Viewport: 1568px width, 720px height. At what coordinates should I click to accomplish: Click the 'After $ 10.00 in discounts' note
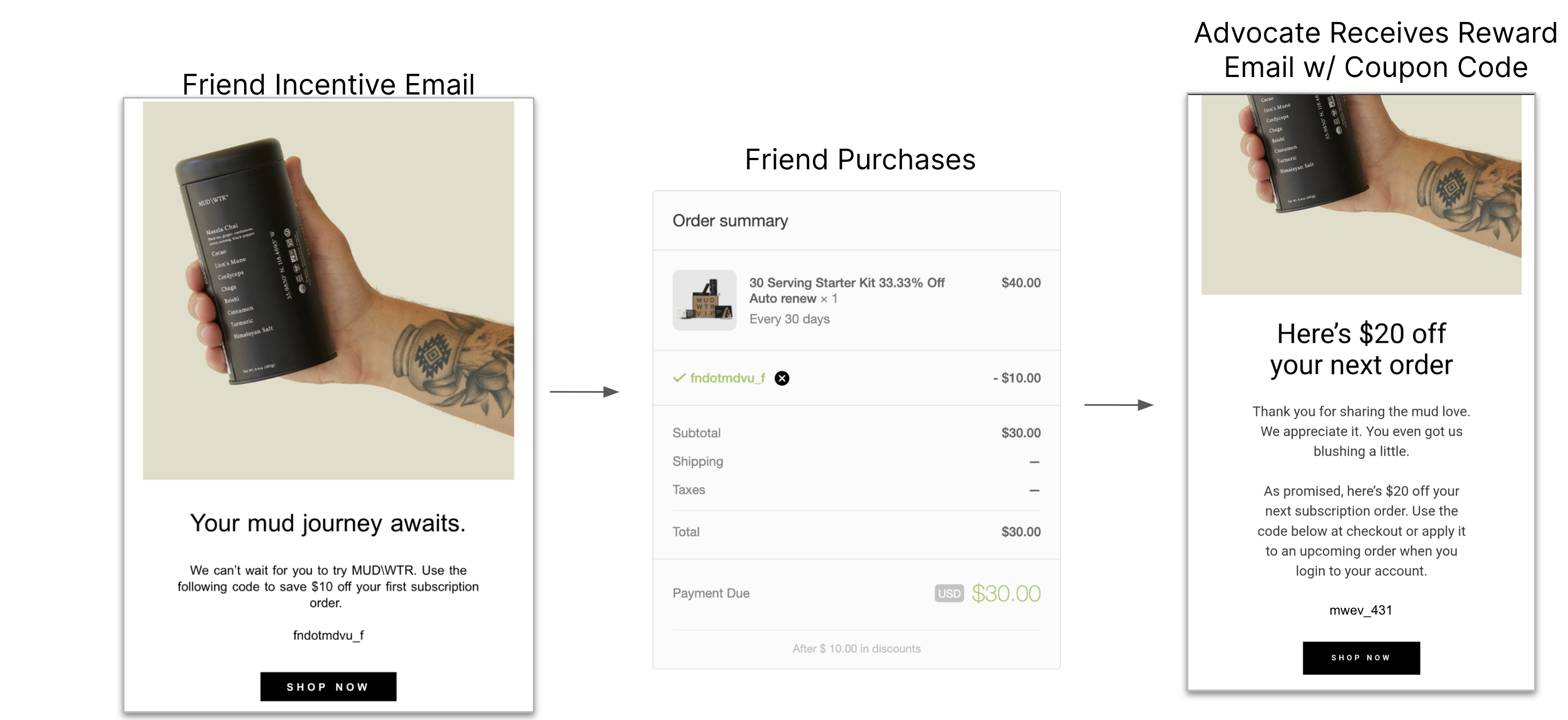pyautogui.click(x=856, y=649)
